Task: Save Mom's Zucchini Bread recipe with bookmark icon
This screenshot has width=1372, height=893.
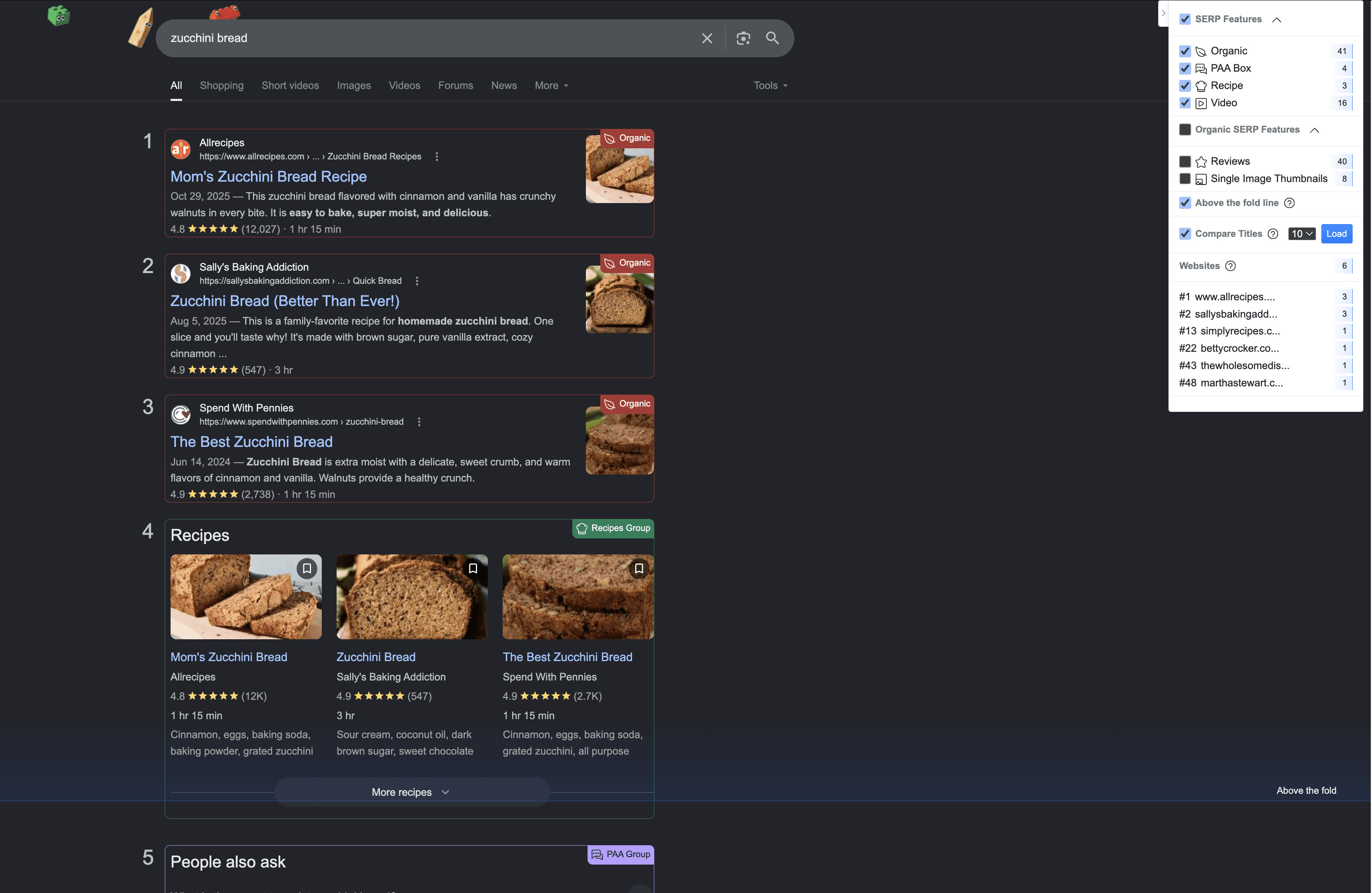Action: (x=307, y=569)
